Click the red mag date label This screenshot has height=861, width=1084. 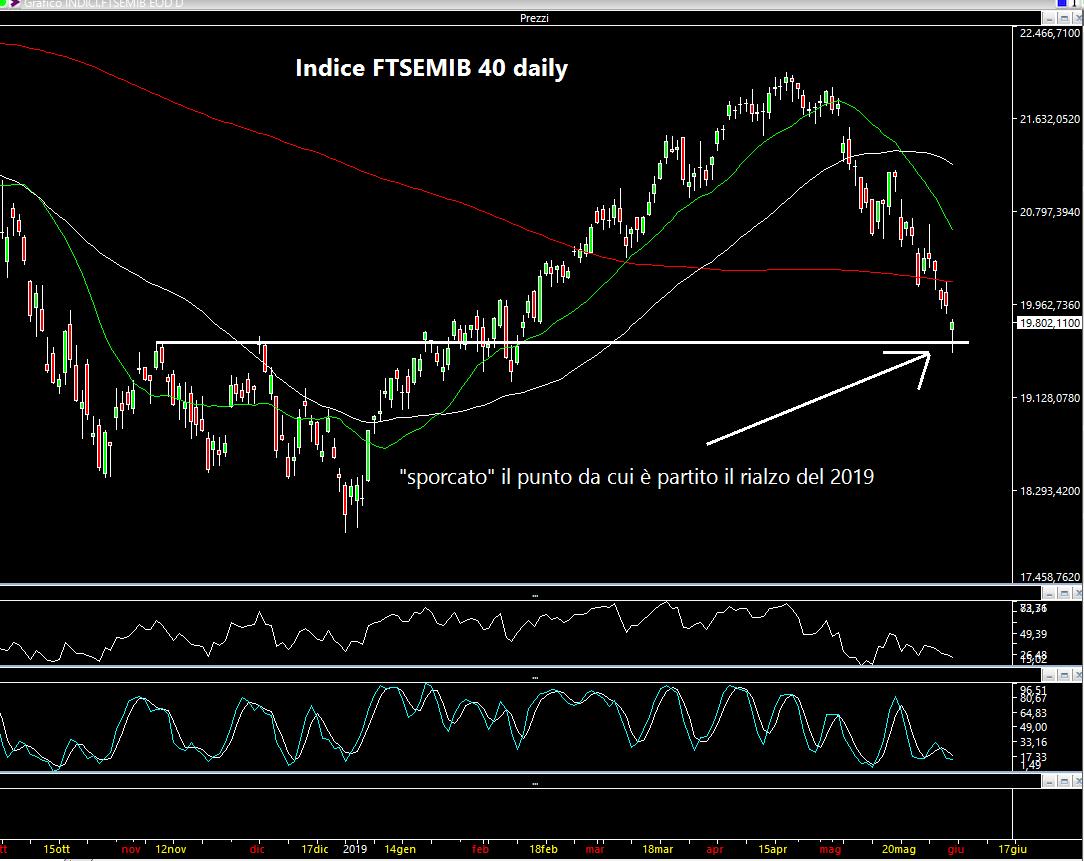[830, 849]
